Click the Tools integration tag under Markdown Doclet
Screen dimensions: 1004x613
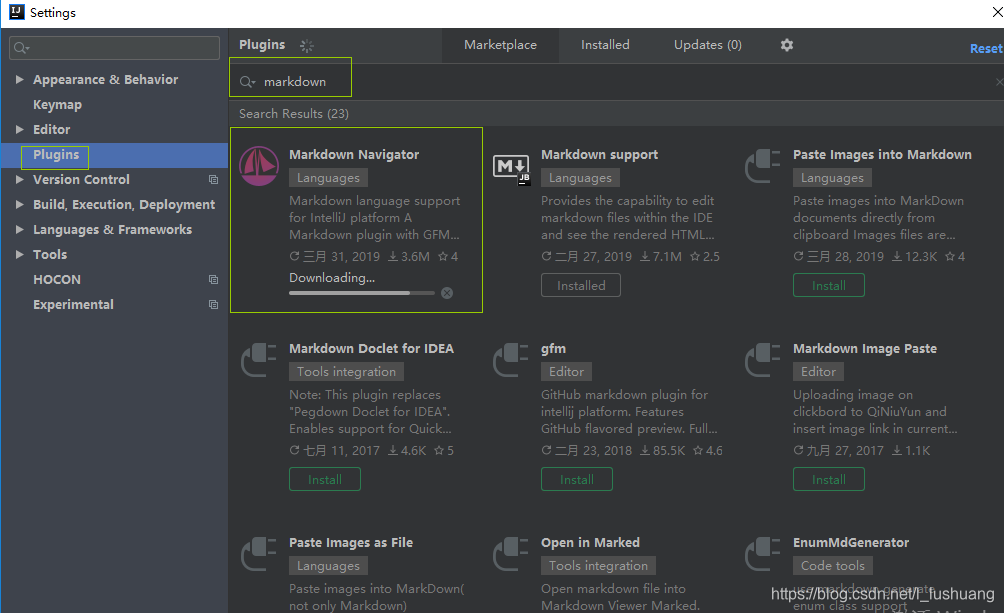(x=346, y=372)
